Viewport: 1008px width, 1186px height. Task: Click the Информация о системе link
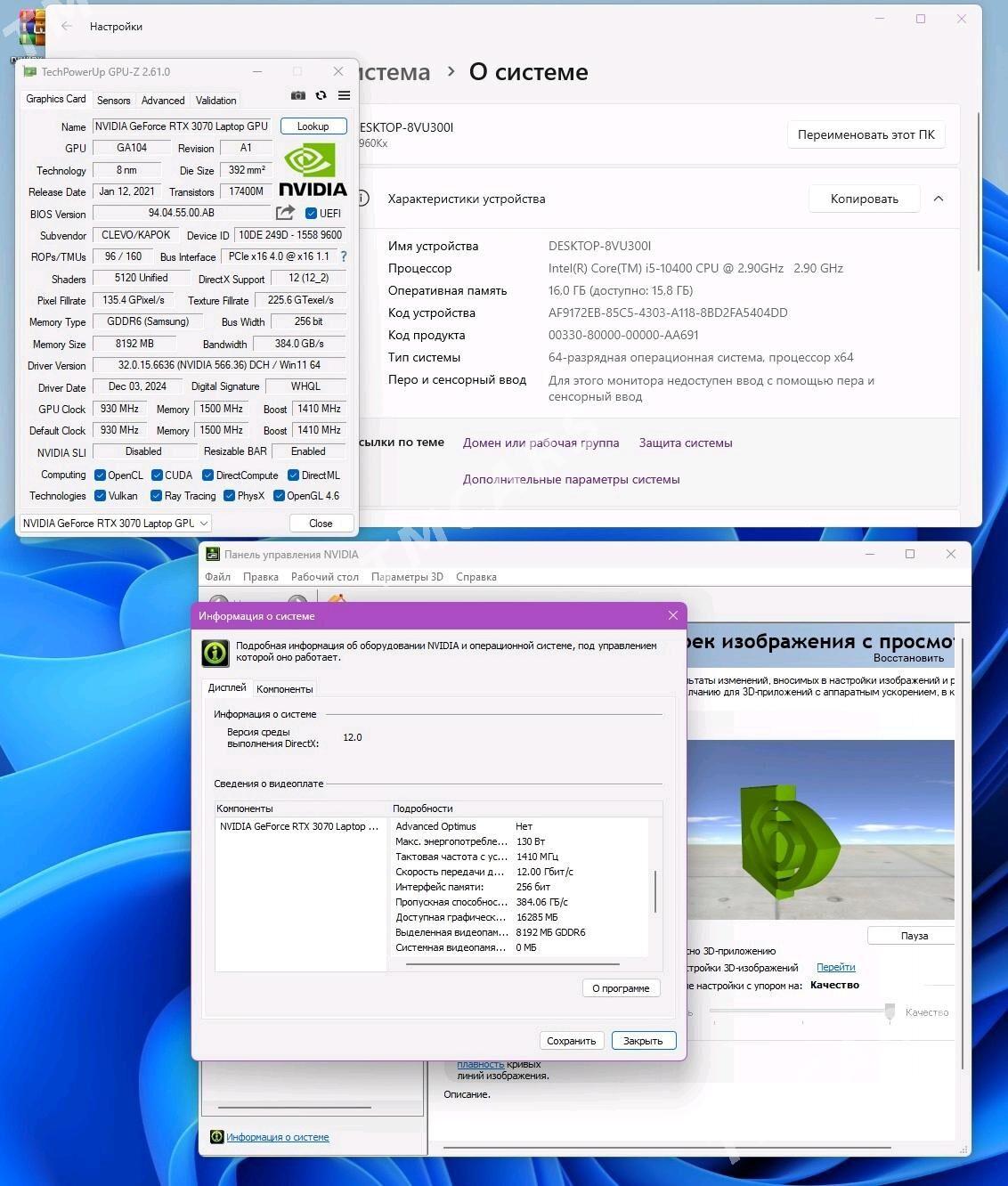[278, 1137]
